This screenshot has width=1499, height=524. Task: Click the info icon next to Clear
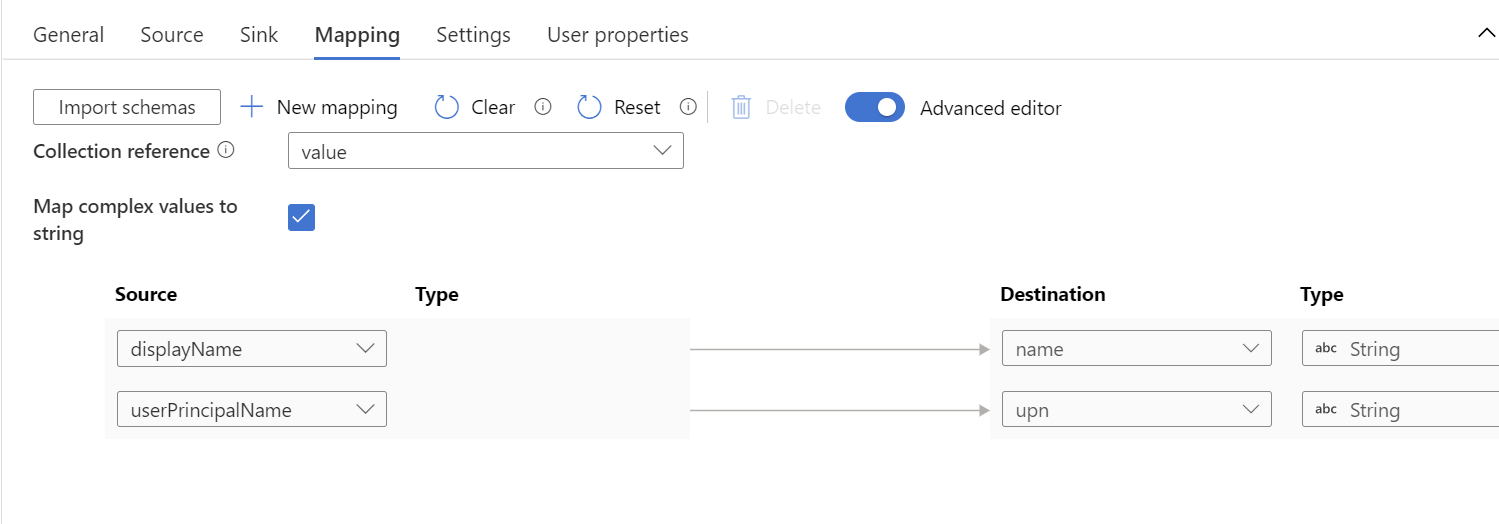point(543,107)
